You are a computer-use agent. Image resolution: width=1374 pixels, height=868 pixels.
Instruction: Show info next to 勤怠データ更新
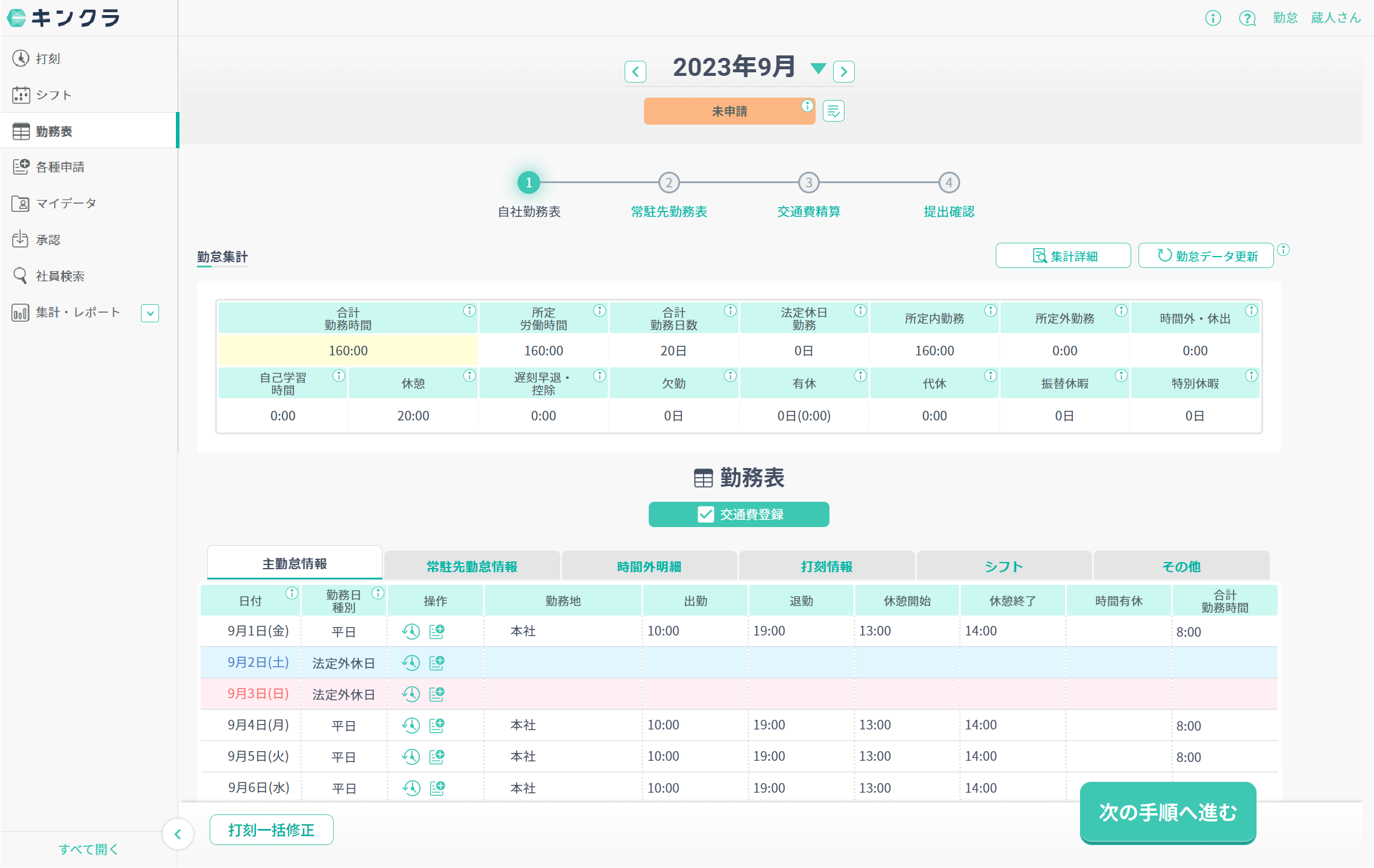point(1284,250)
